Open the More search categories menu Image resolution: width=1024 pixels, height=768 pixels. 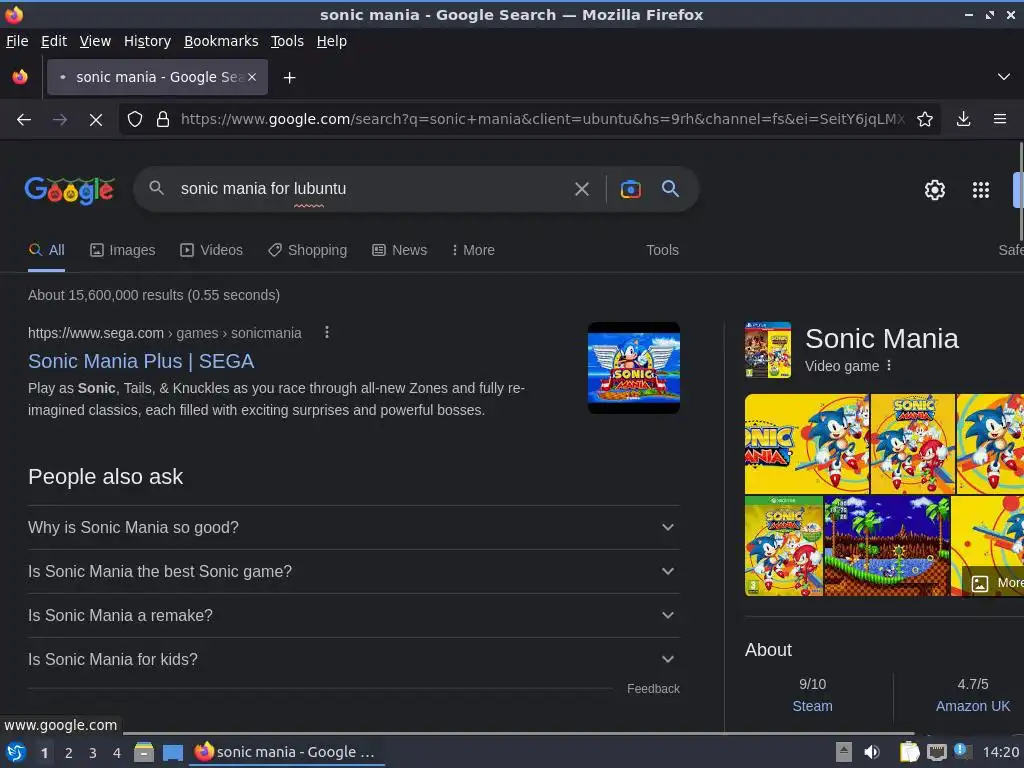click(473, 250)
